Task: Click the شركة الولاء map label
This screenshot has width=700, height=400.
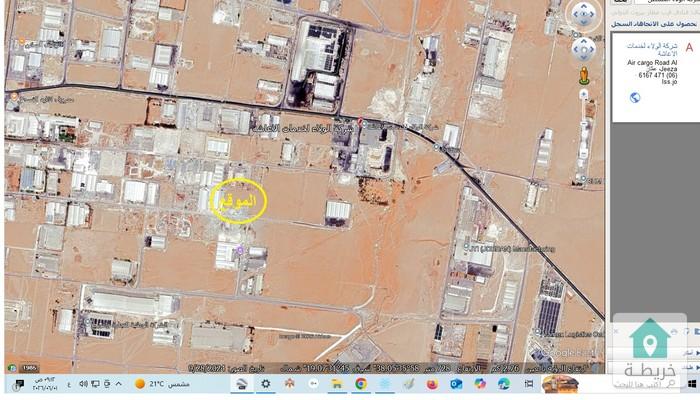Action: (302, 129)
